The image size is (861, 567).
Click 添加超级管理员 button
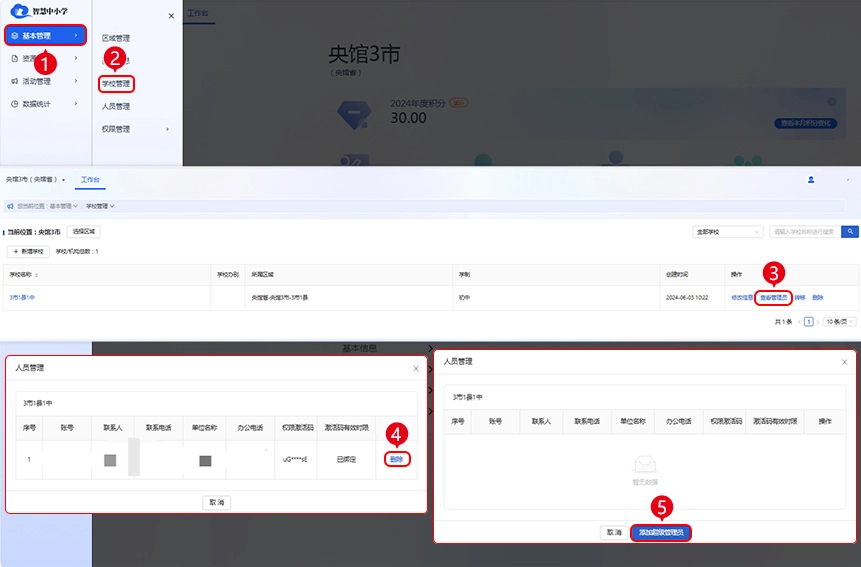[660, 533]
